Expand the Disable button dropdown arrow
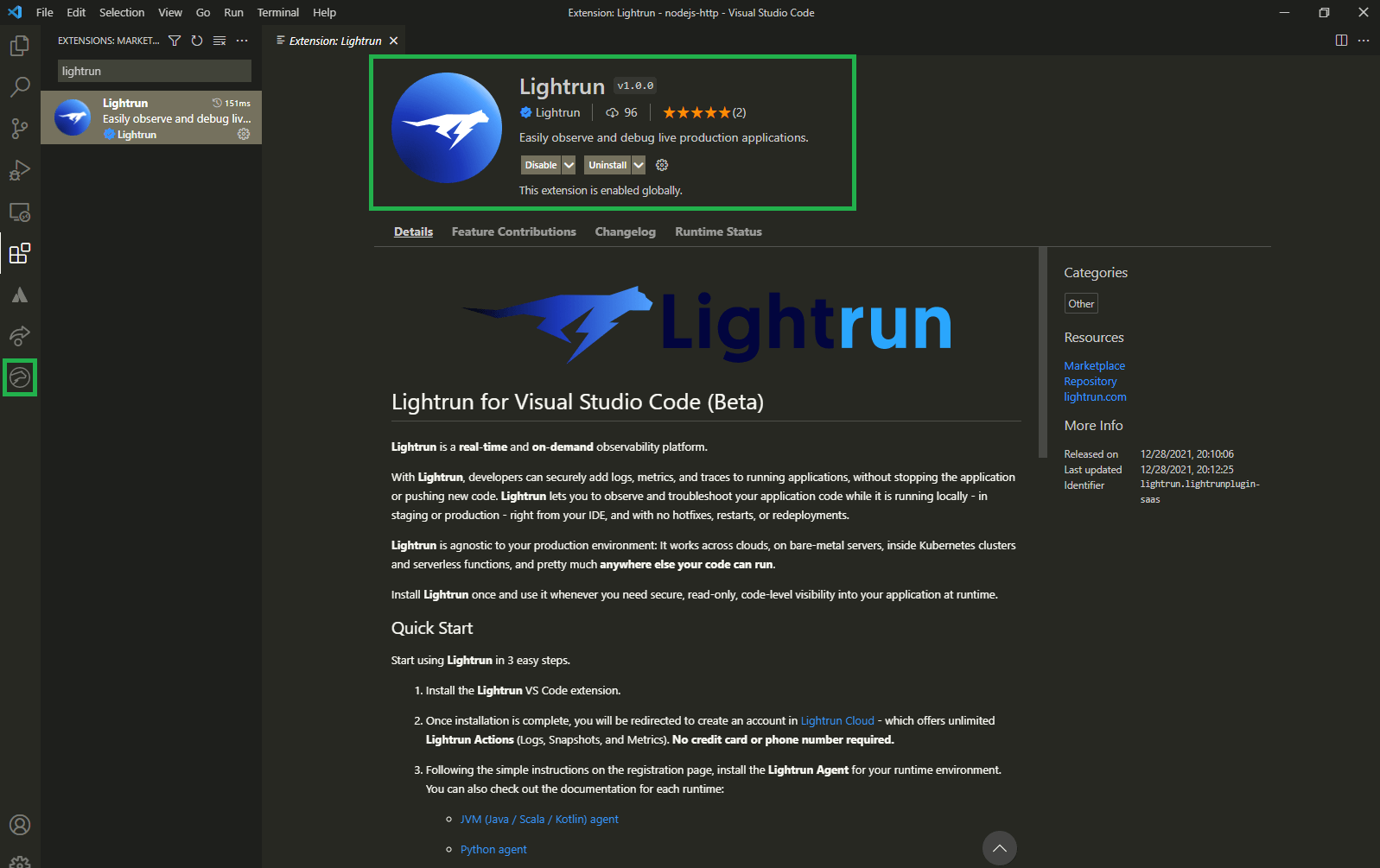 point(569,165)
